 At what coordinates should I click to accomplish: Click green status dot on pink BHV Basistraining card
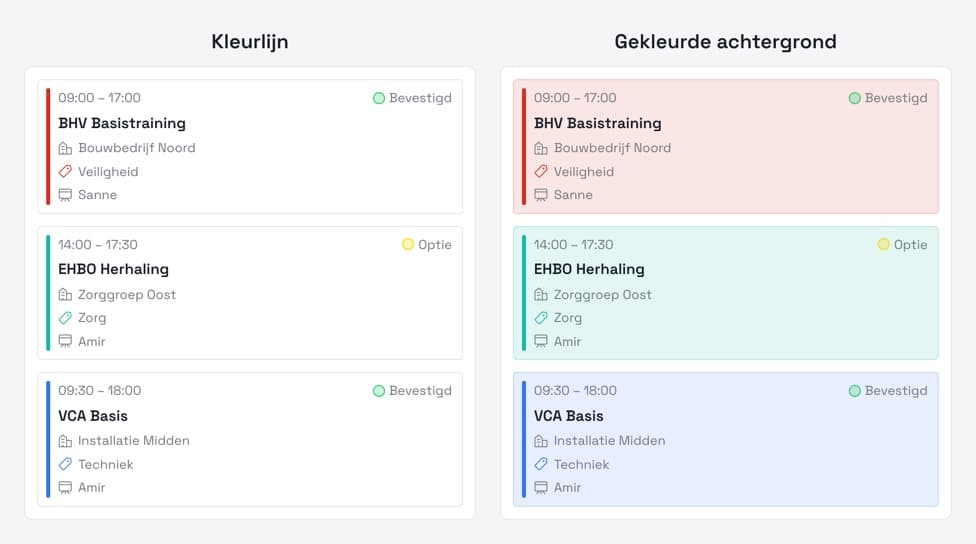click(855, 98)
